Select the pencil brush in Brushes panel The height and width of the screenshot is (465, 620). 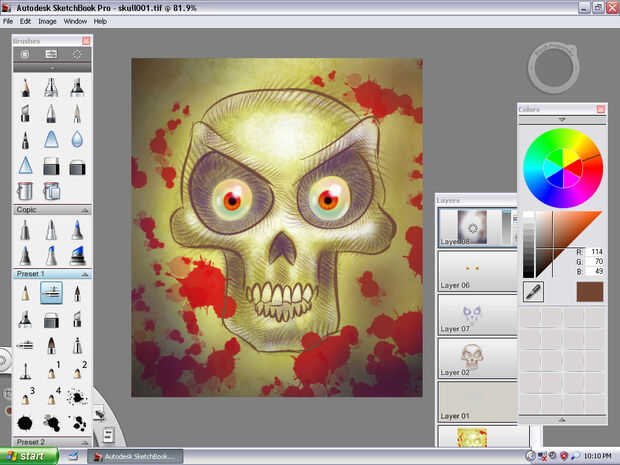[x=26, y=89]
